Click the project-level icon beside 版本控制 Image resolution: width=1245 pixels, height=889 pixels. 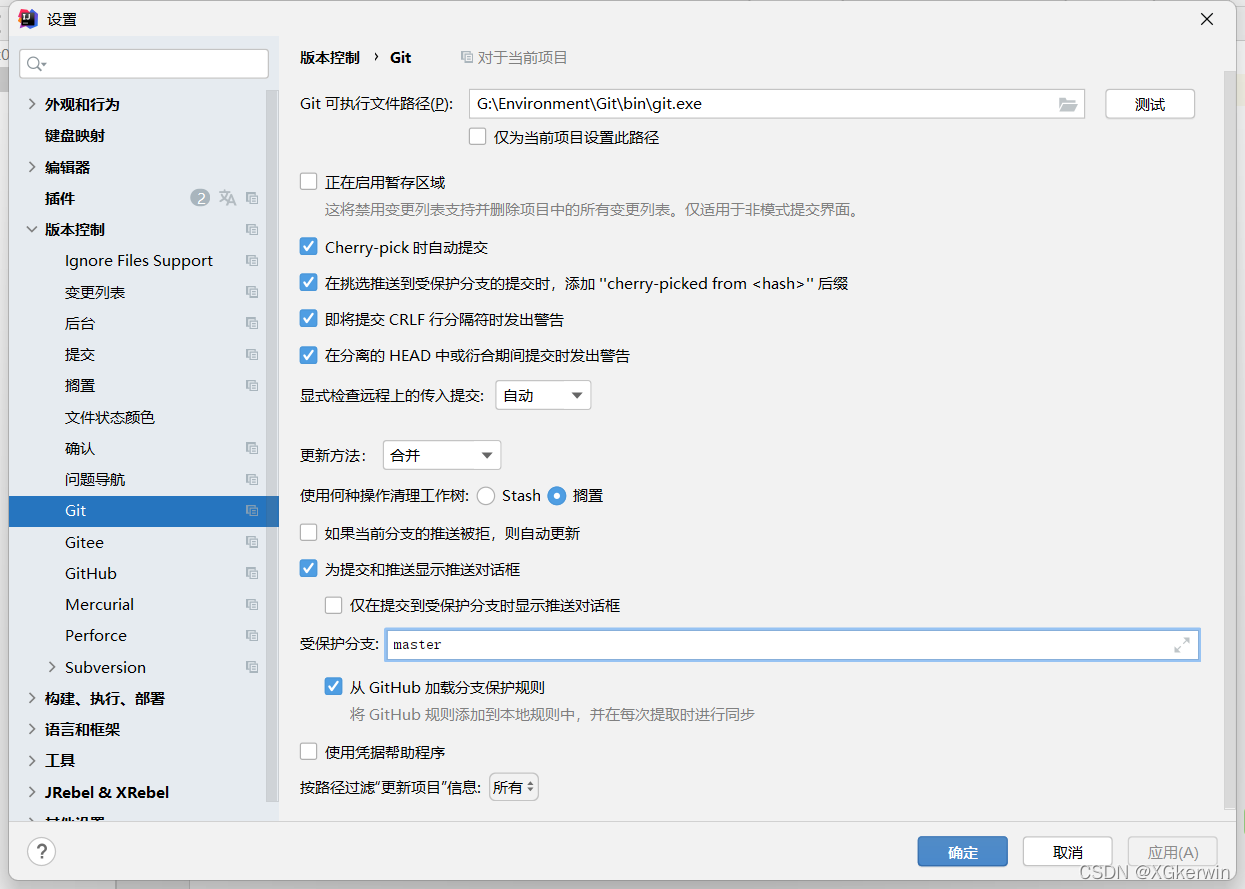252,230
